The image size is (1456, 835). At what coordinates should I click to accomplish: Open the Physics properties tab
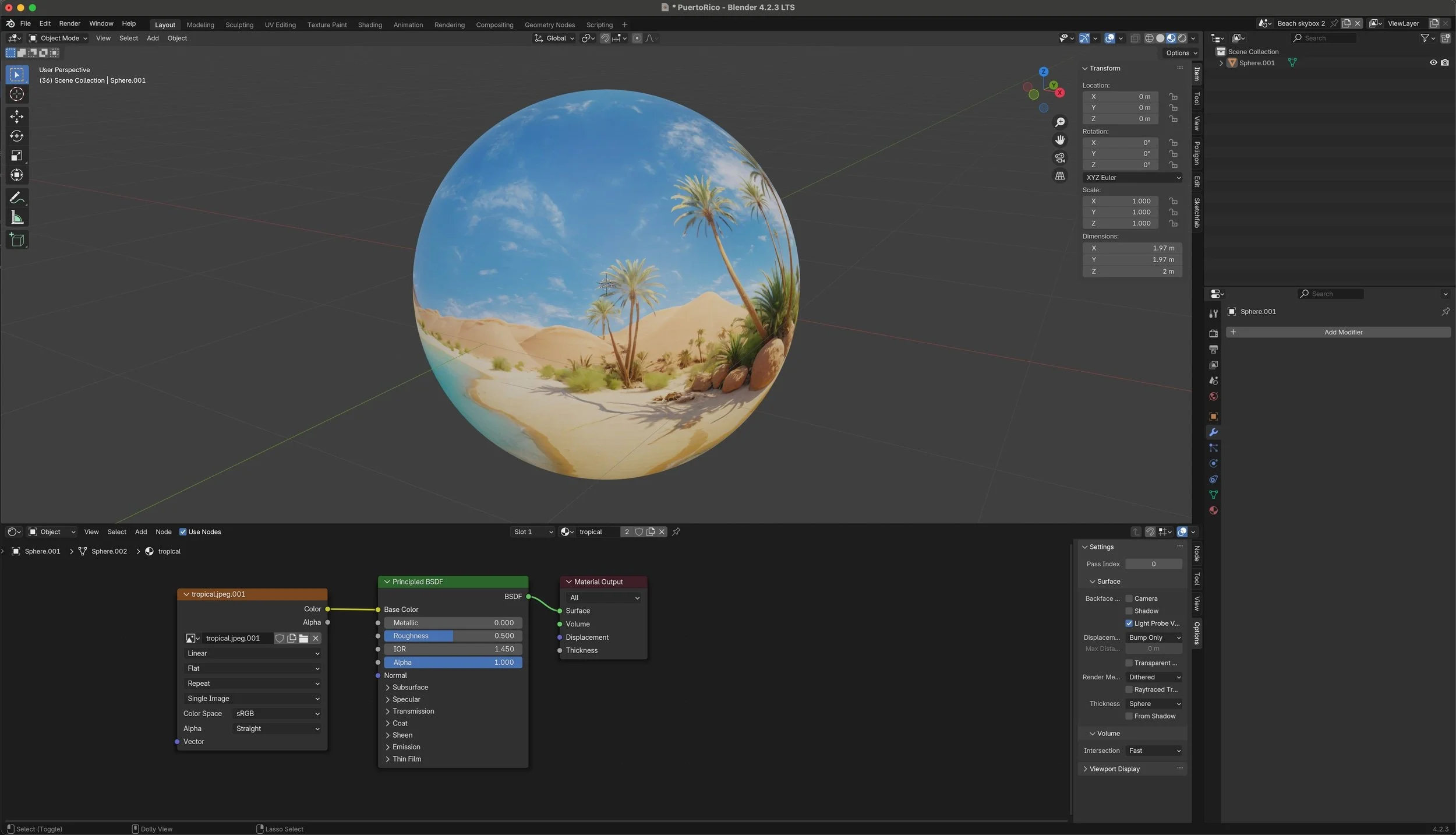pos(1214,463)
